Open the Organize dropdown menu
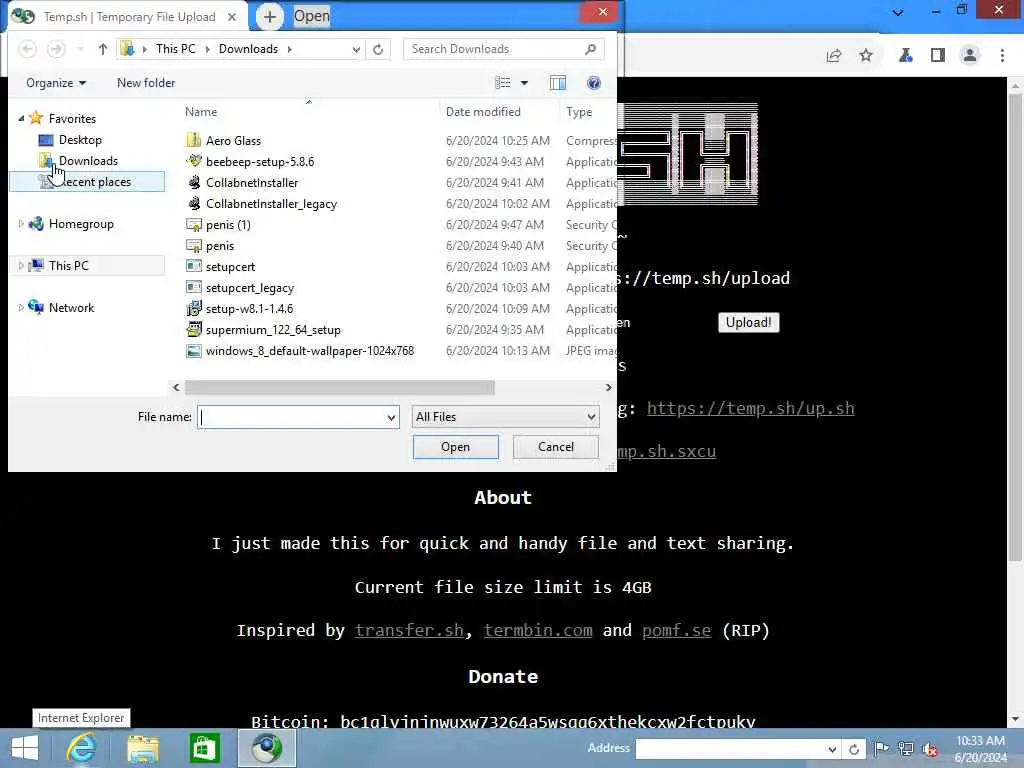 pyautogui.click(x=56, y=83)
